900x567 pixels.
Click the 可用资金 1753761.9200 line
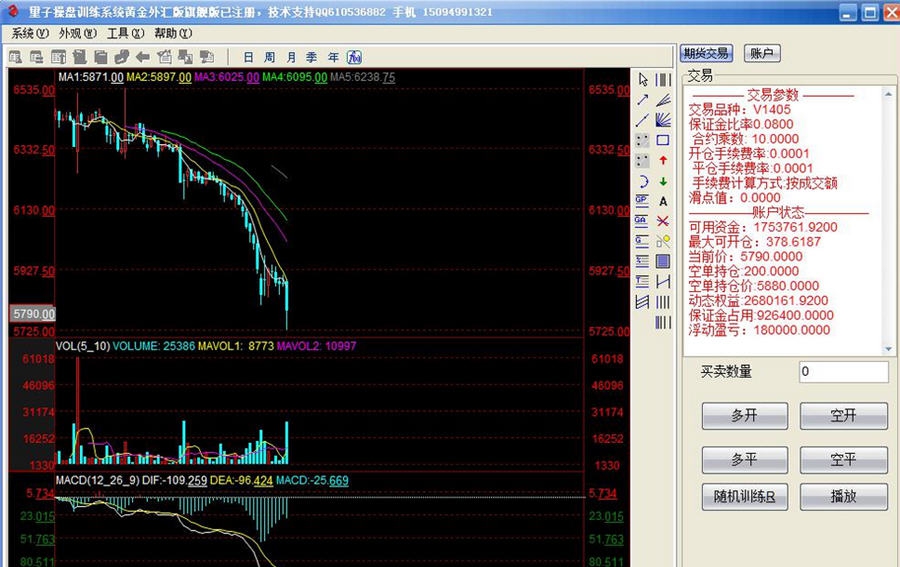763,227
